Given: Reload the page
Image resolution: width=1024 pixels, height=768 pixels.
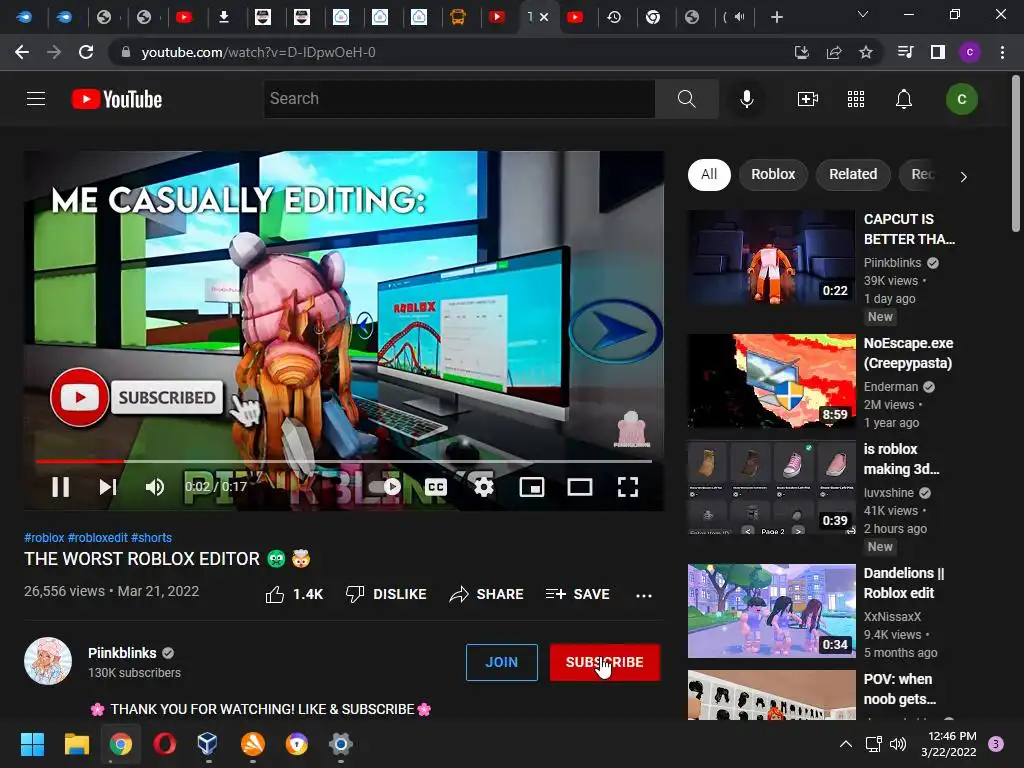Looking at the screenshot, I should pos(86,52).
